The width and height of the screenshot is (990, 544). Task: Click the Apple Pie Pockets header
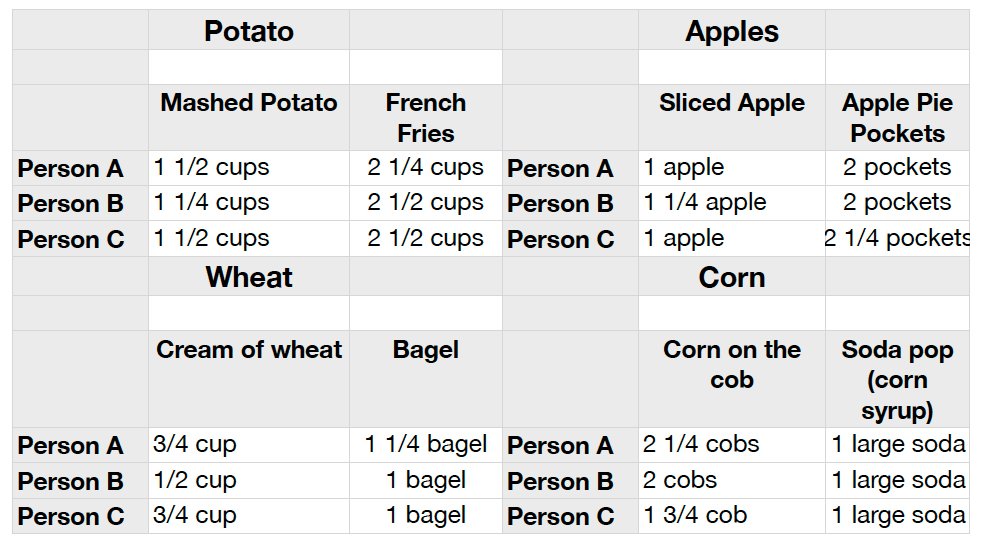tap(897, 117)
